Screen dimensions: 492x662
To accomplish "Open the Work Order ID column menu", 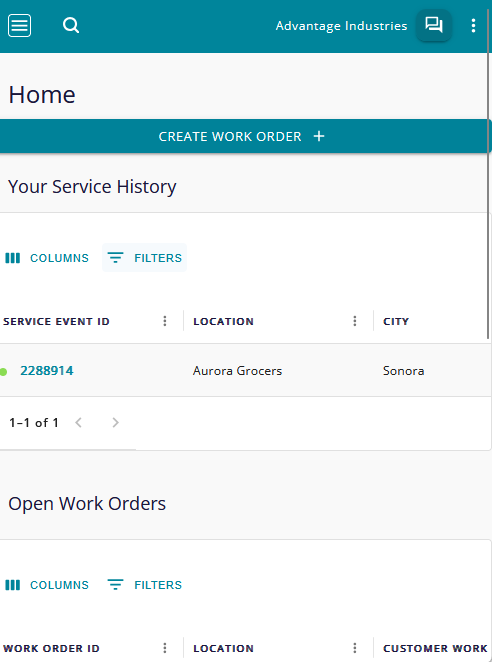I will tap(165, 648).
